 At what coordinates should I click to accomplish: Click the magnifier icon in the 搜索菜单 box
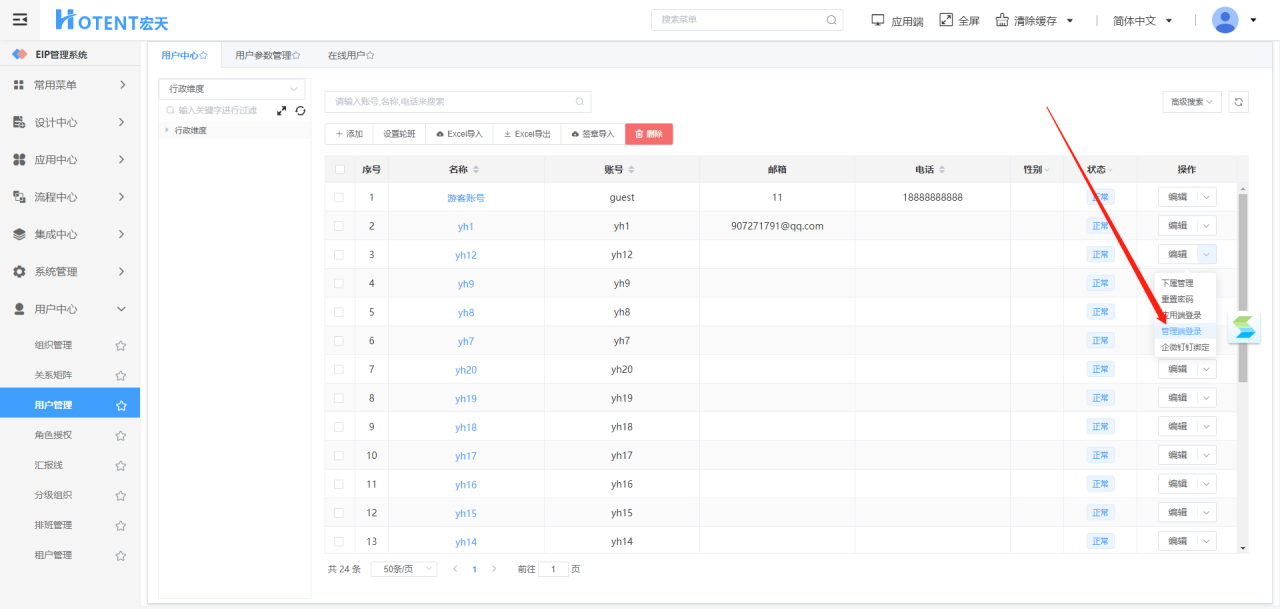831,20
